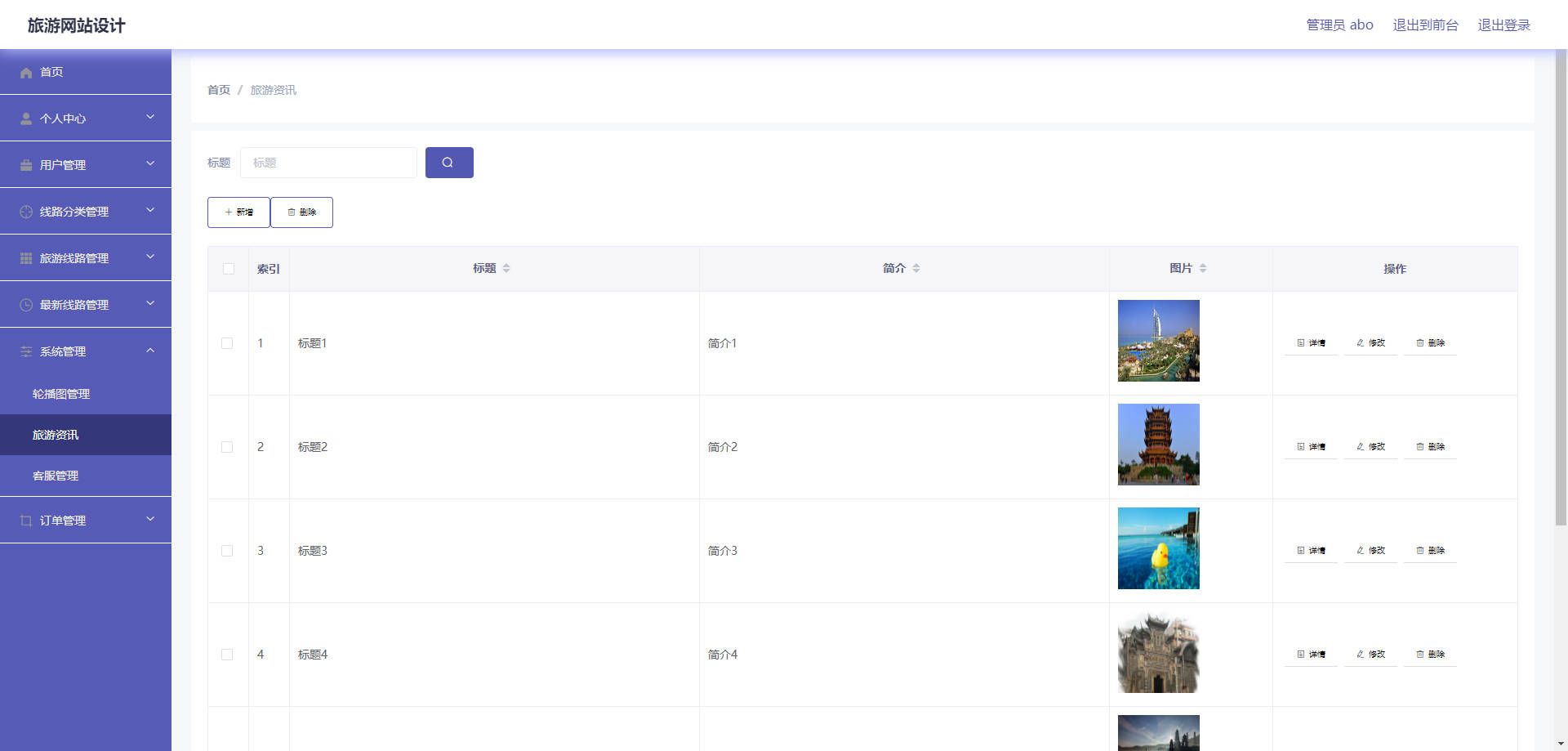Click 删除 in the 标题3 row
The height and width of the screenshot is (751, 1568).
(x=1430, y=551)
